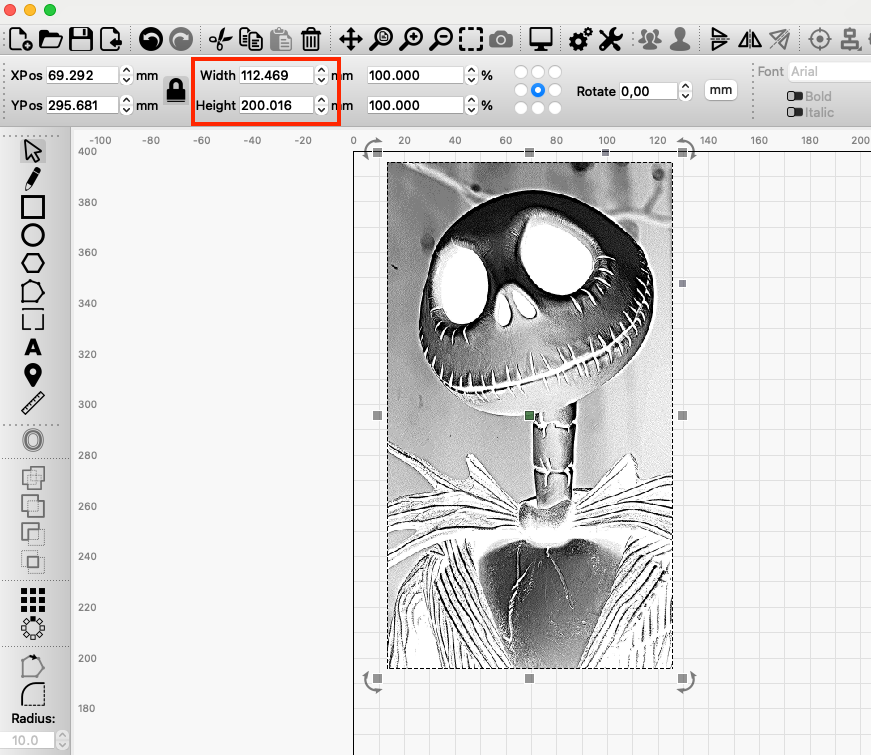871x755 pixels.
Task: Click the Offset Shapes tool
Action: click(x=33, y=440)
